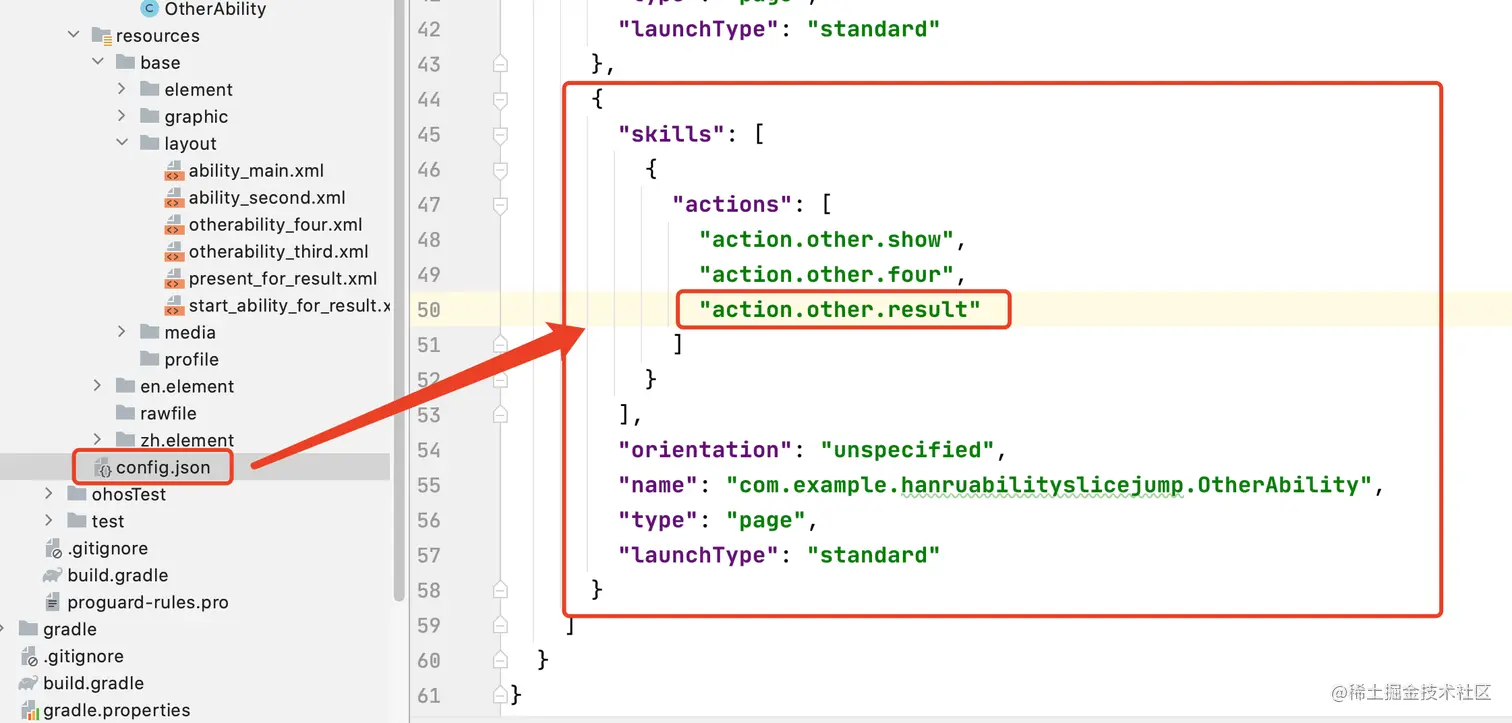Fold the code block at line 44
Screen dimensions: 1512x723
pyautogui.click(x=500, y=99)
